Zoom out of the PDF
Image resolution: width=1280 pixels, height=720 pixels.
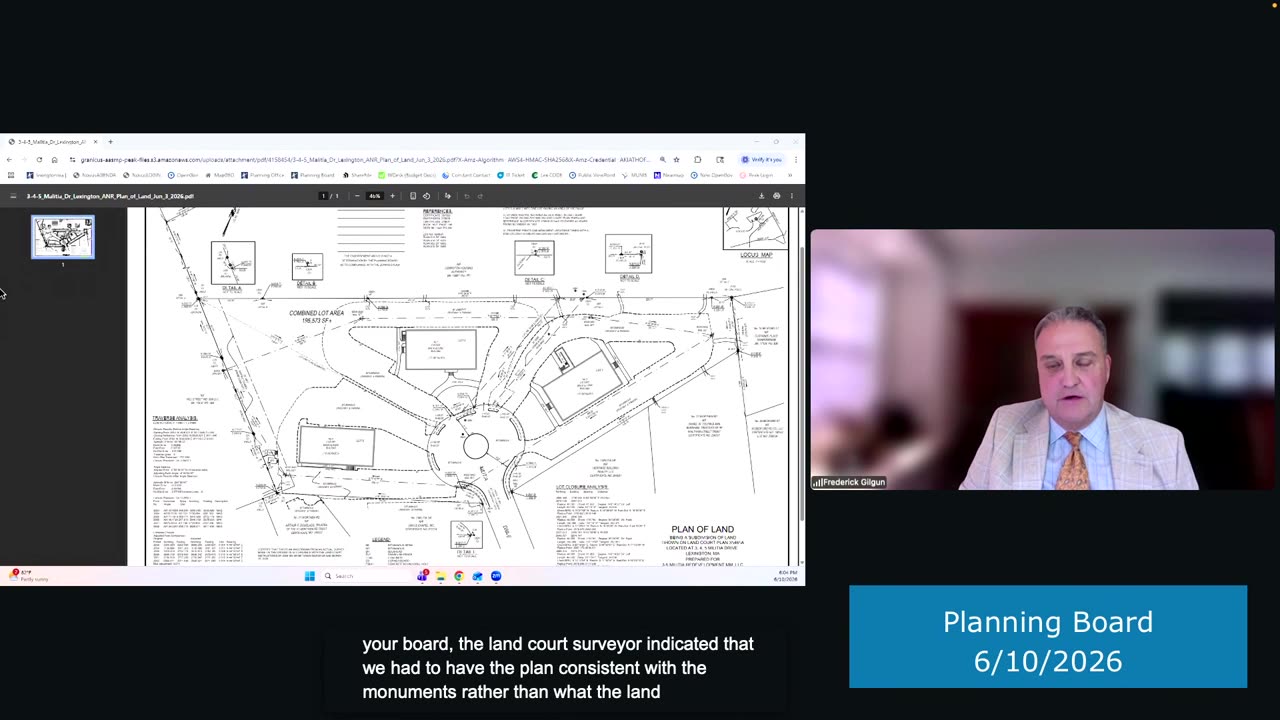click(x=357, y=196)
